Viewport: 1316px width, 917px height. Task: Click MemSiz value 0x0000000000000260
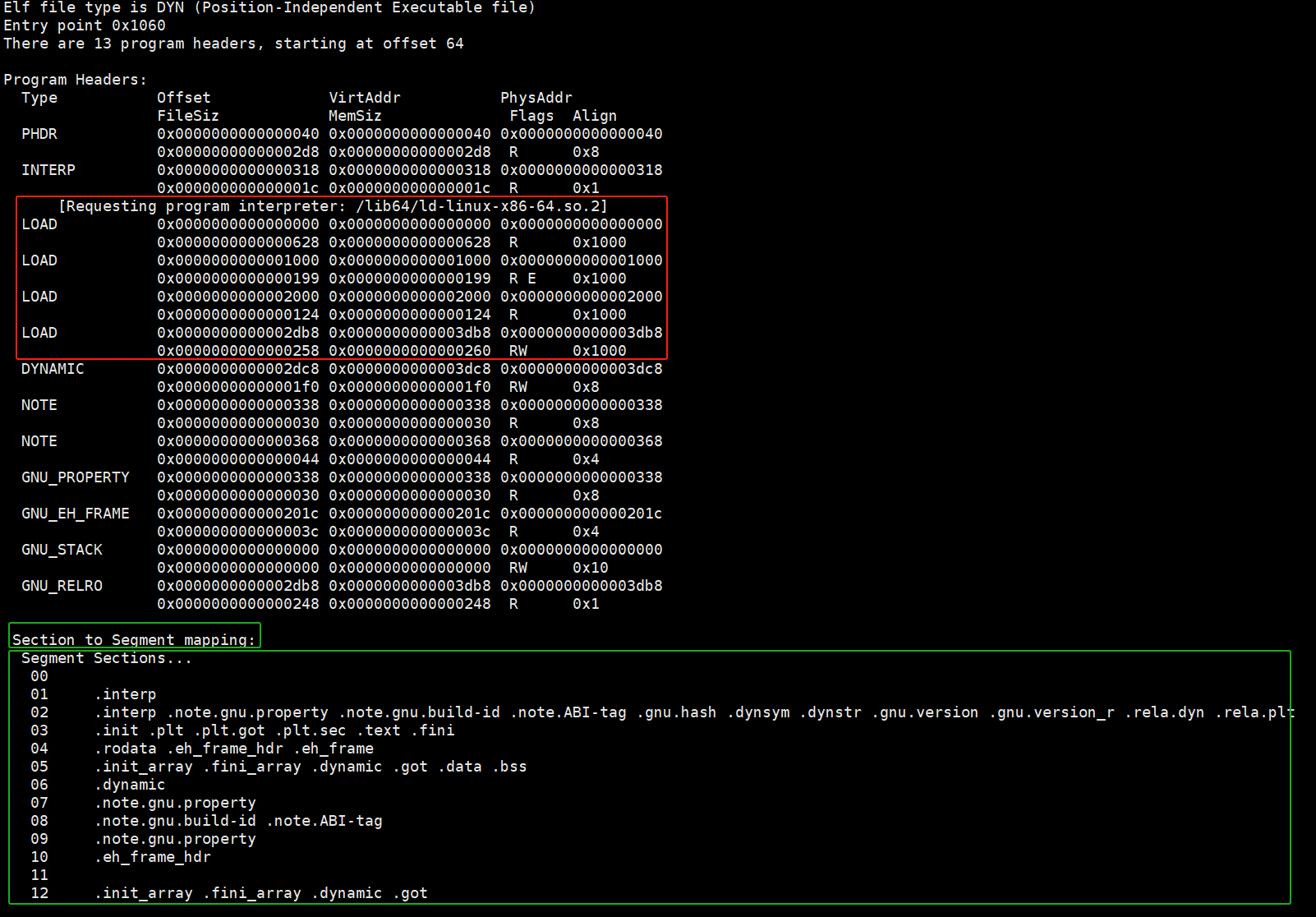pos(410,351)
